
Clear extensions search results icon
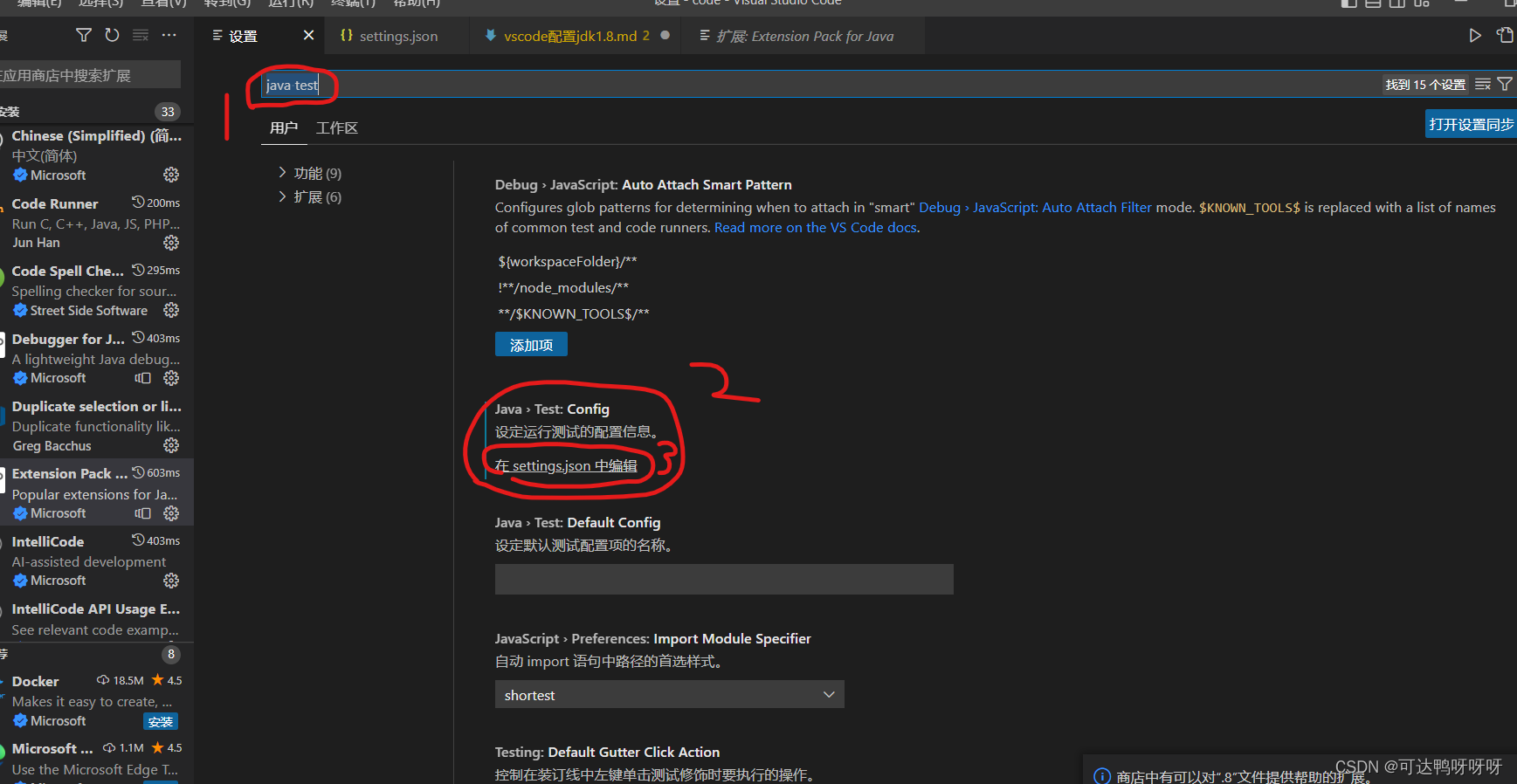(x=141, y=35)
